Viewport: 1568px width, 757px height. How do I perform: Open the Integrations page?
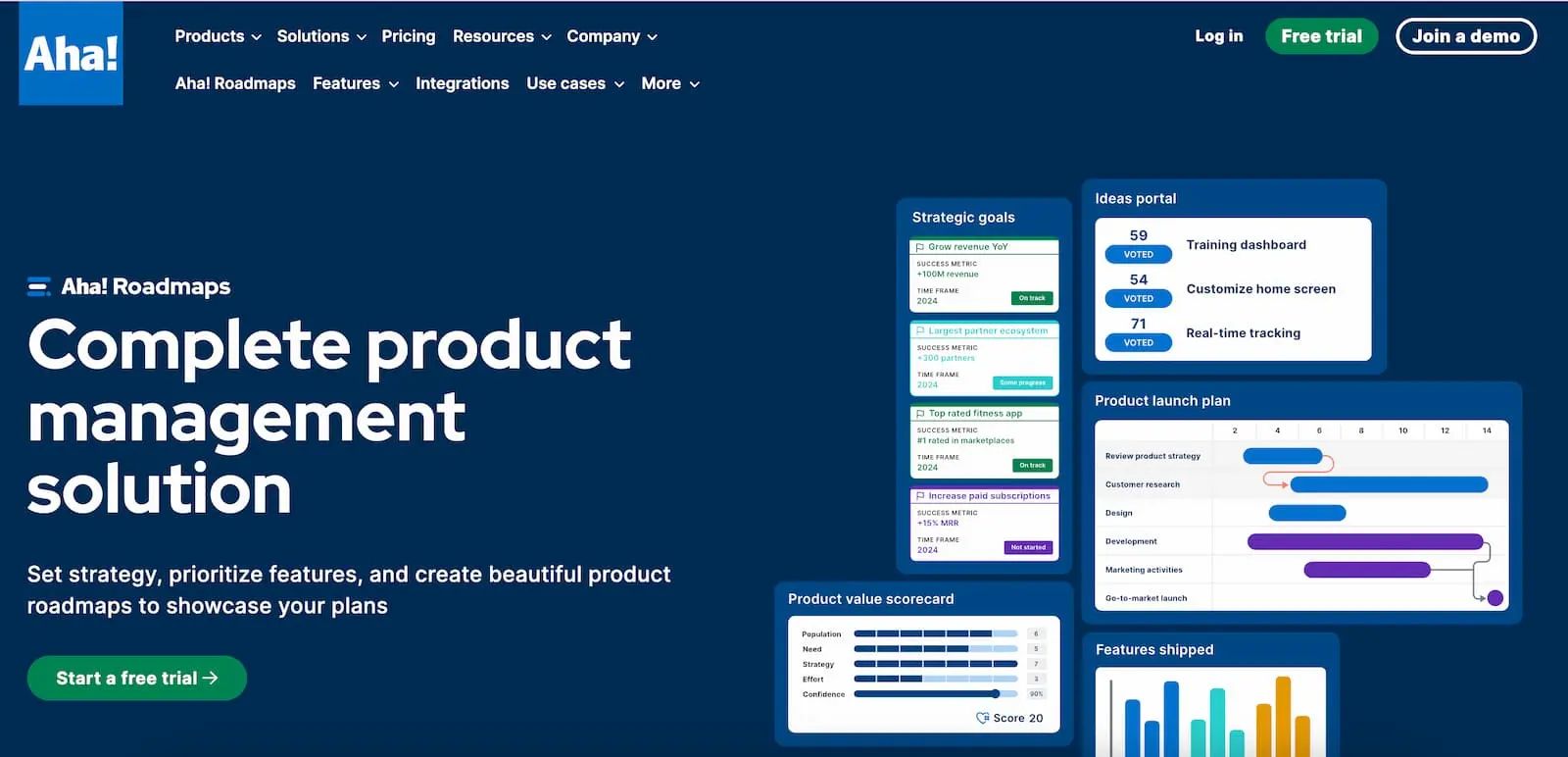463,83
